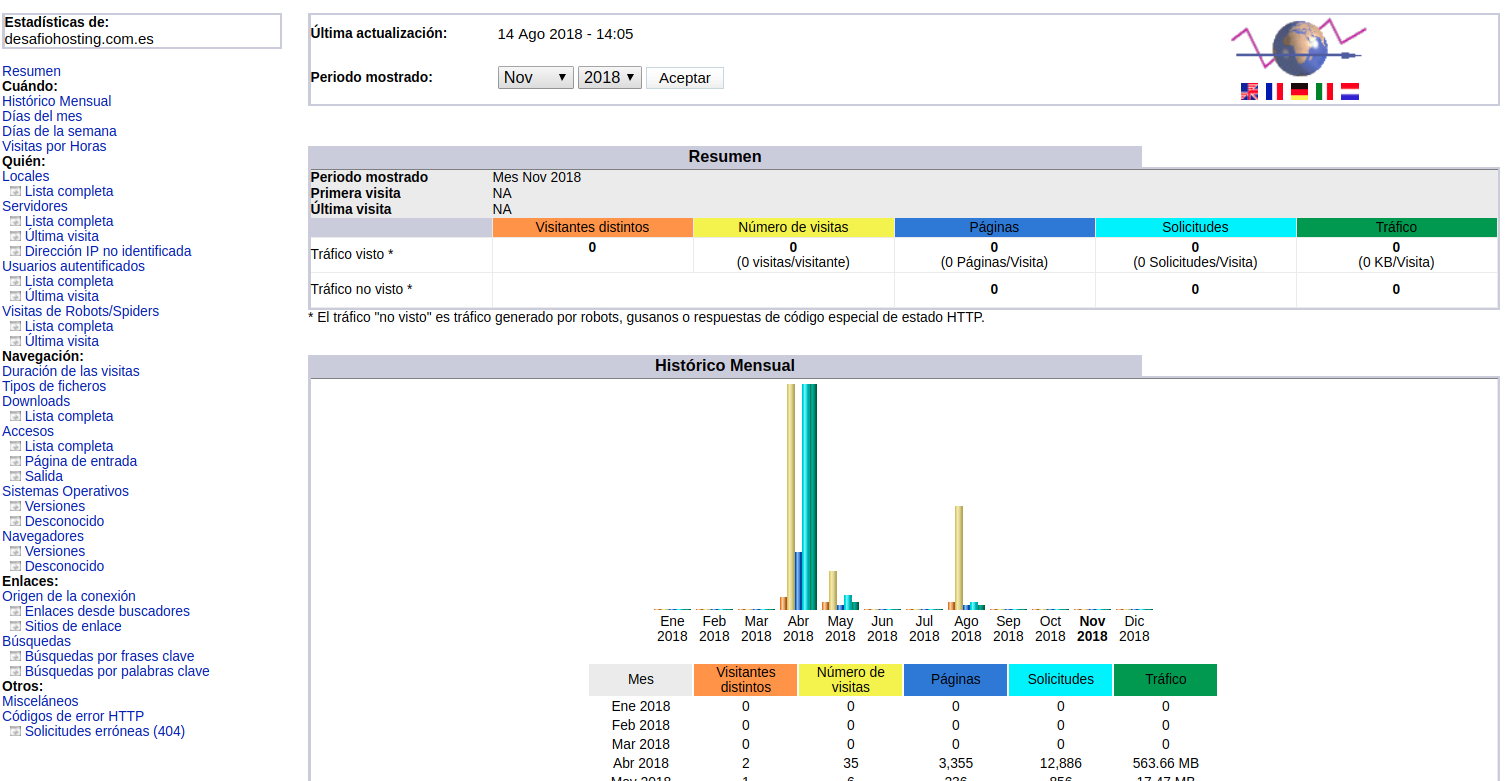Viewport: 1507px width, 781px height.
Task: Open the month dropdown showing Nov
Action: (x=535, y=78)
